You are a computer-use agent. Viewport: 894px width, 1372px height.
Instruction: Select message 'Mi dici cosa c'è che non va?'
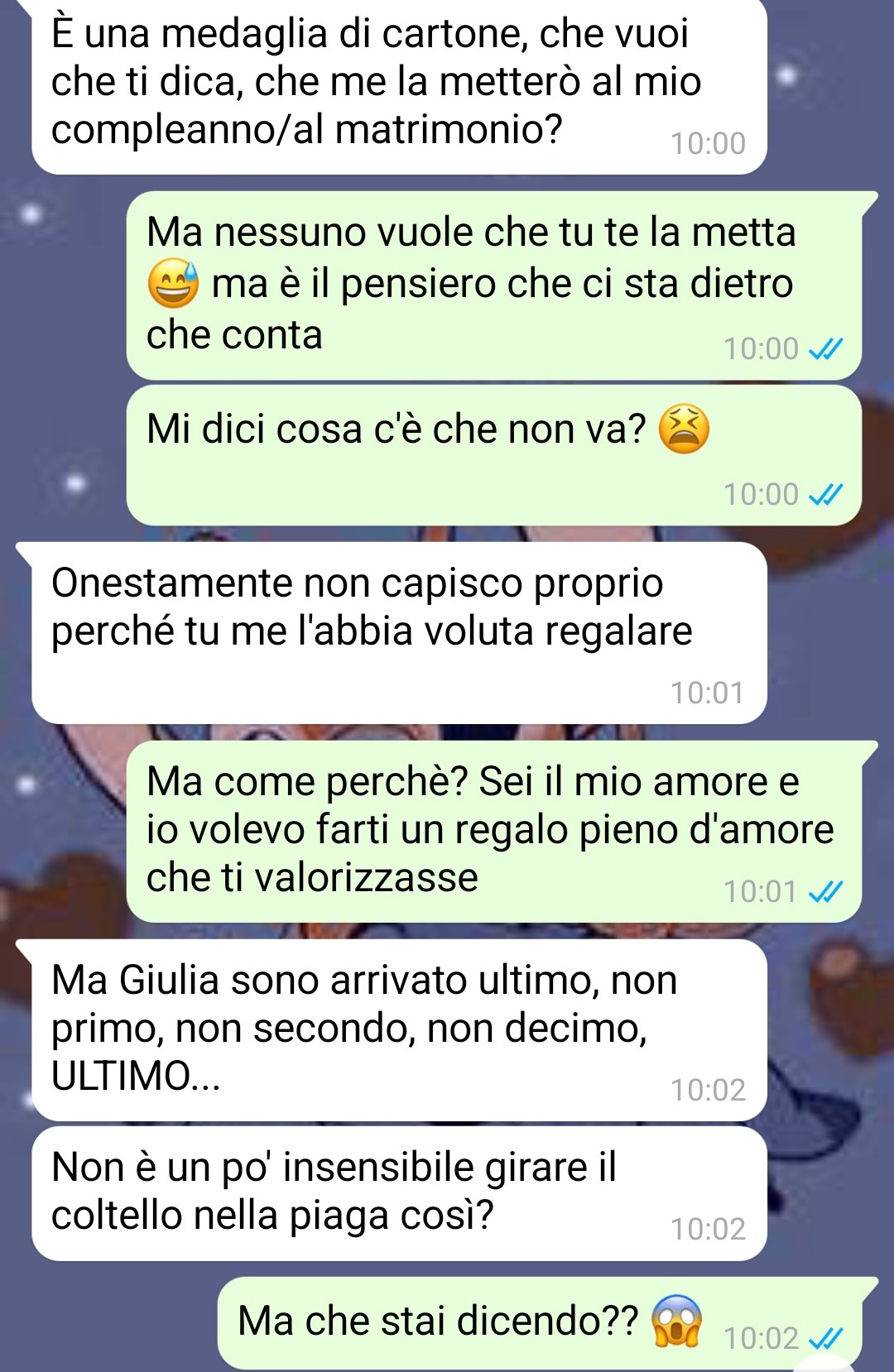click(494, 455)
